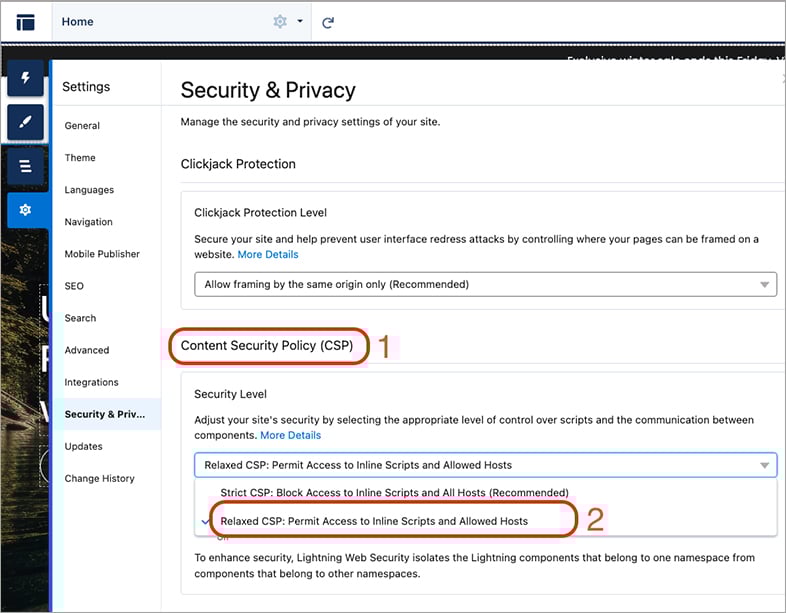Go to General settings
The image size is (786, 613).
(x=82, y=126)
